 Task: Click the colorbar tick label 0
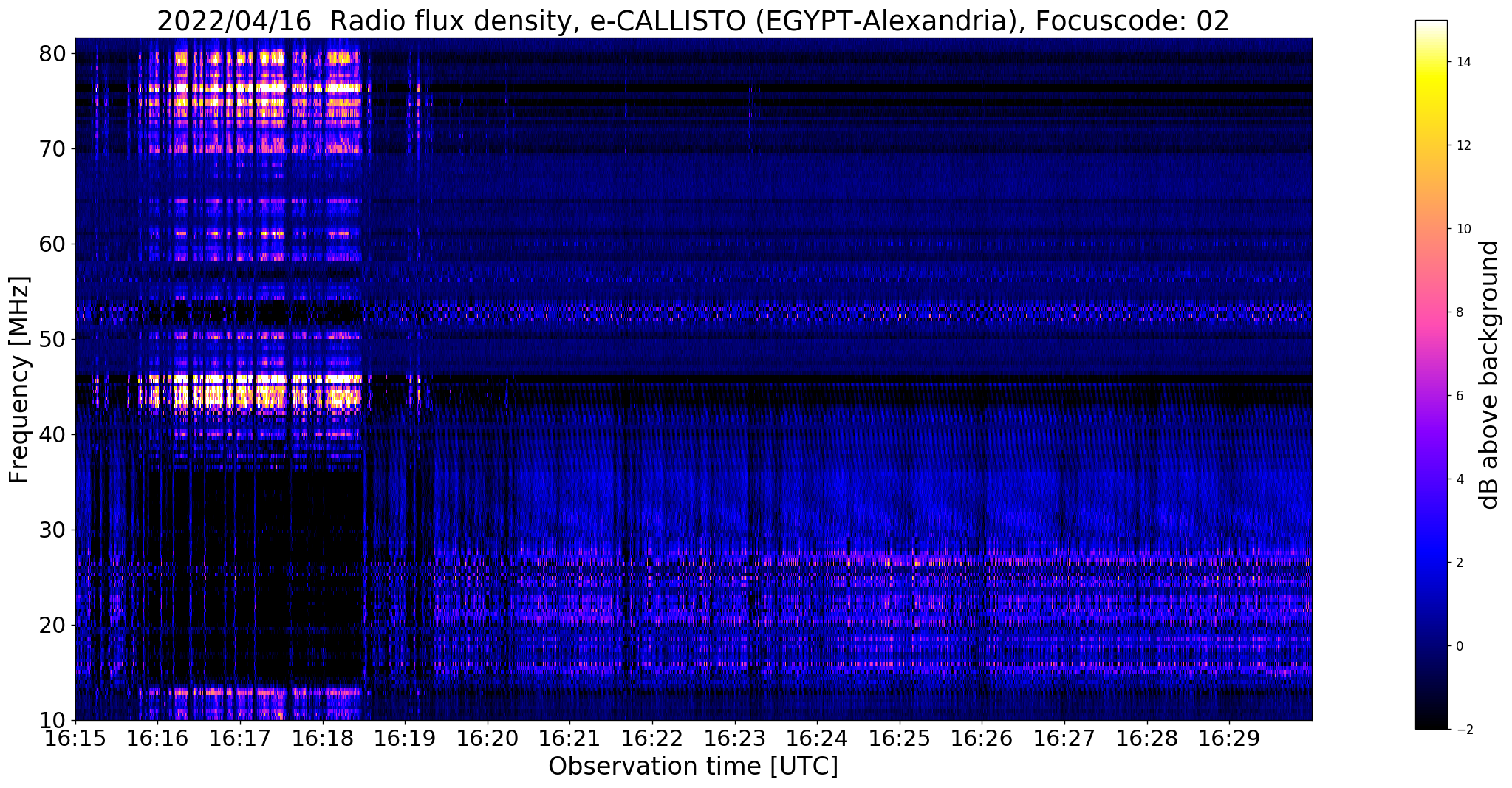point(1459,646)
